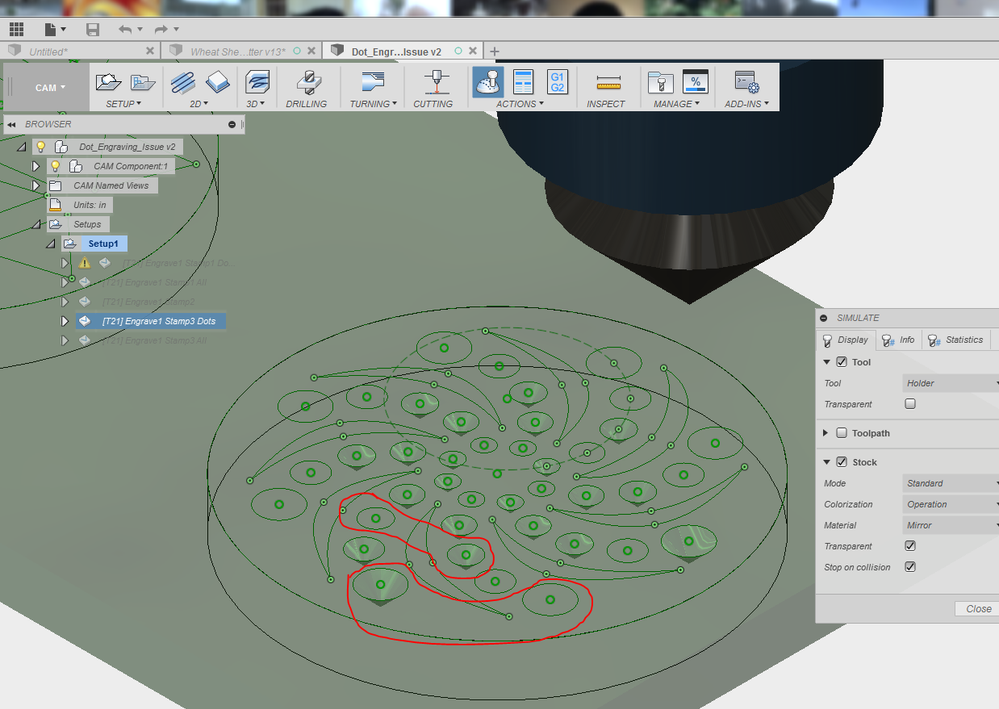Toggle the Stop on collision checkbox
The width and height of the screenshot is (999, 709).
tap(910, 567)
